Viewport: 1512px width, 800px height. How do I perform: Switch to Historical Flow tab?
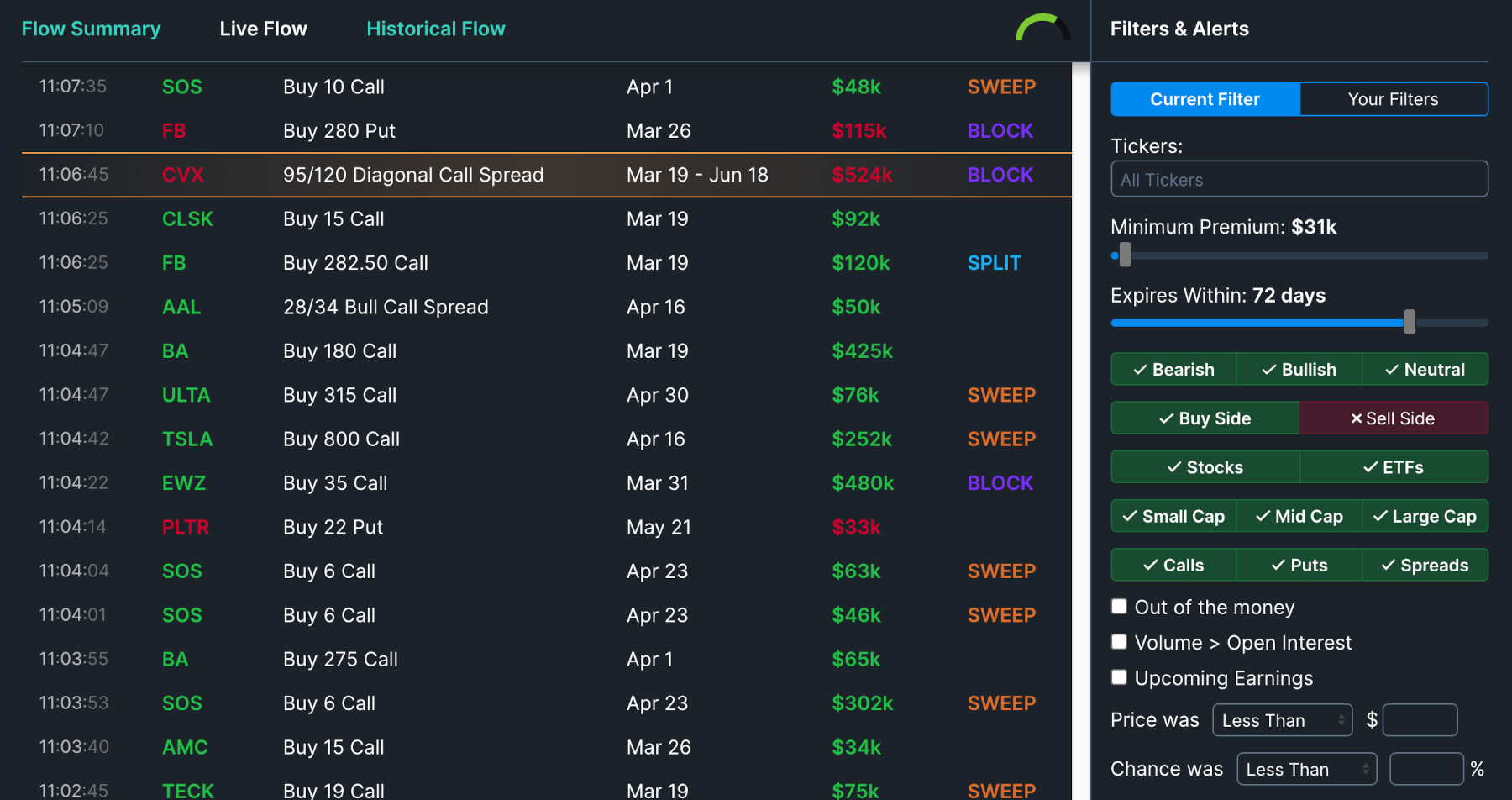pos(436,29)
